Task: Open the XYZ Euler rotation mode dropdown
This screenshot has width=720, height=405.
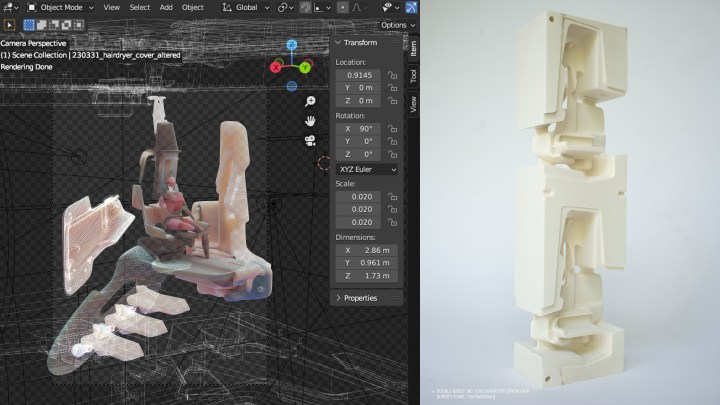Action: click(x=366, y=170)
